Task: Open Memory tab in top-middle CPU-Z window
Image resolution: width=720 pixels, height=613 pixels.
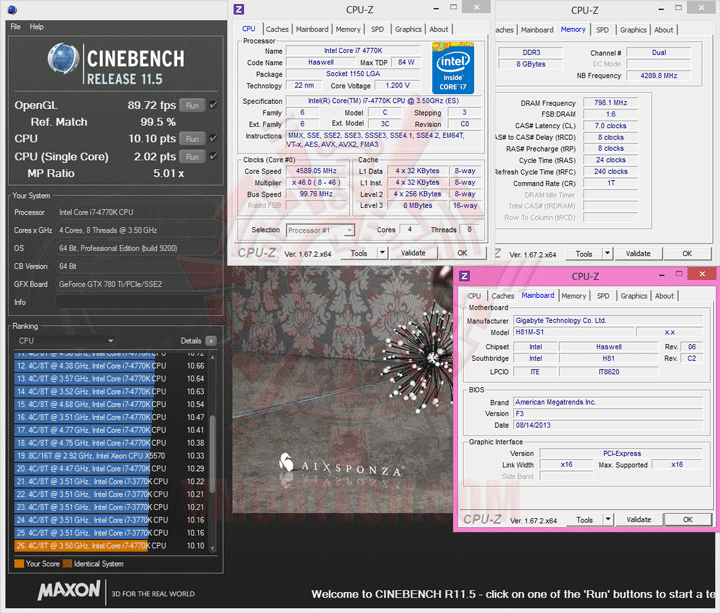Action: (348, 29)
